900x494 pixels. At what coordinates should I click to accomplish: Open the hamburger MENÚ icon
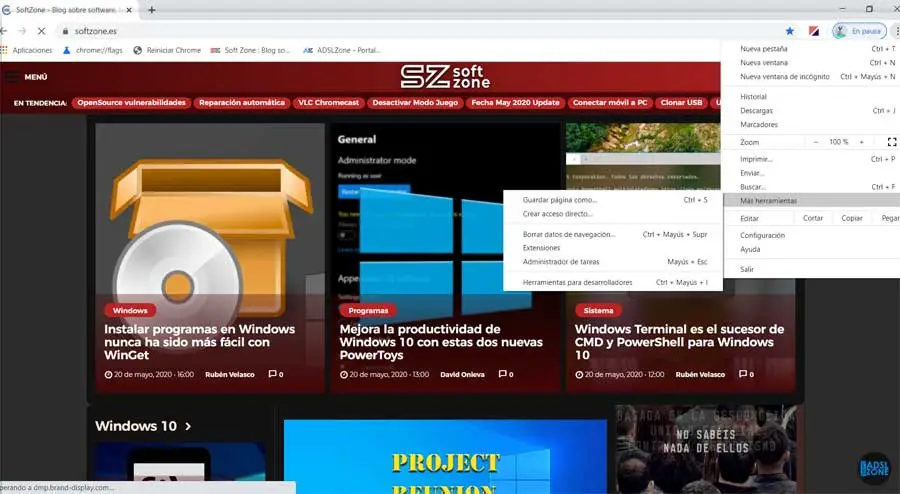tap(12, 77)
